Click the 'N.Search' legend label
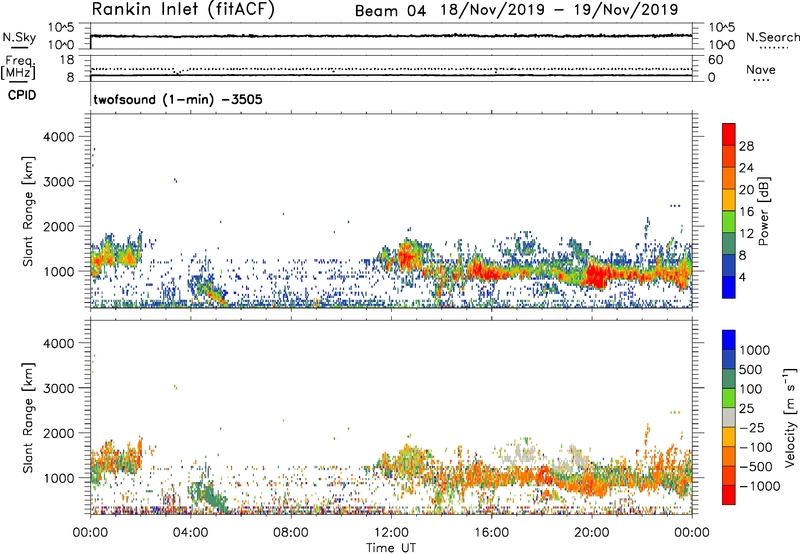The image size is (800, 554). coord(772,37)
